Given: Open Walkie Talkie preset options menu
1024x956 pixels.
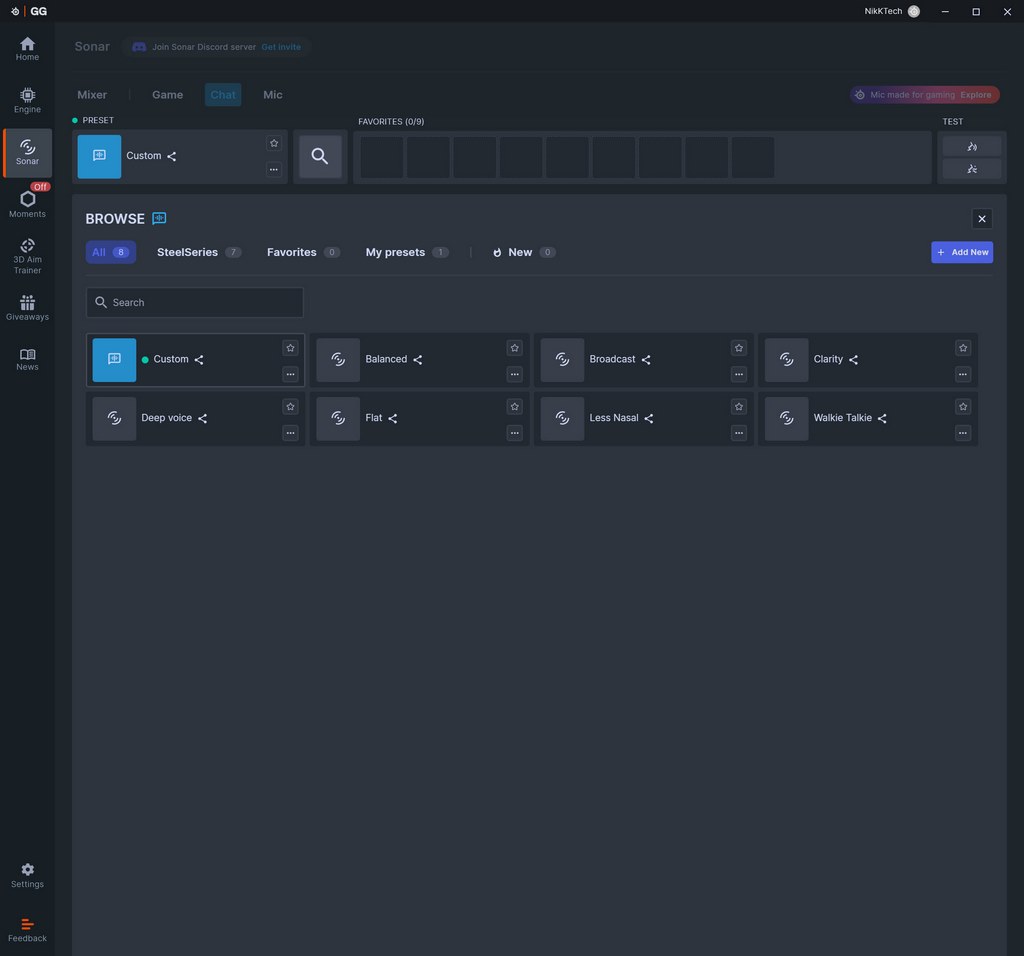Looking at the screenshot, I should coord(963,433).
